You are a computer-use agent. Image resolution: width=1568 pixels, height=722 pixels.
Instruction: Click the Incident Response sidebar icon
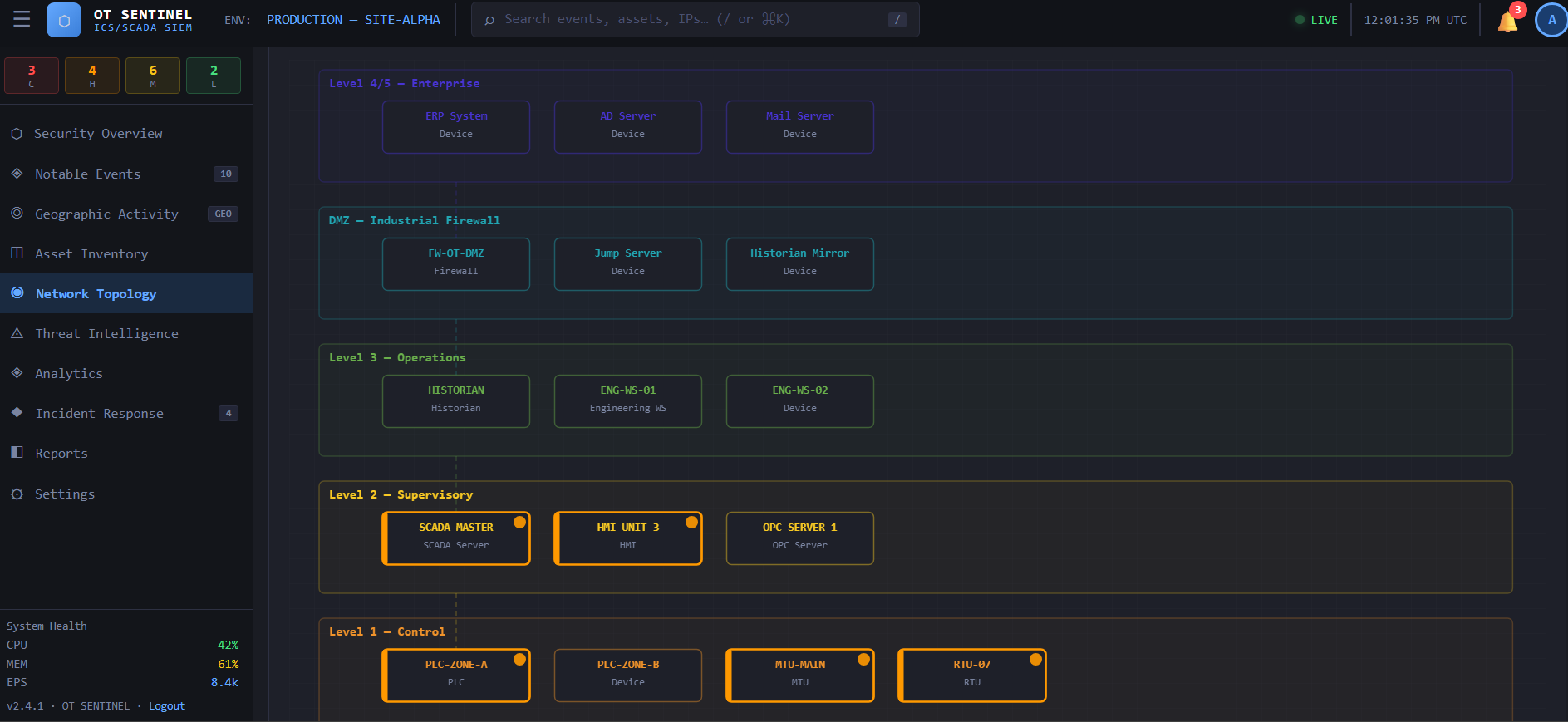tap(17, 413)
